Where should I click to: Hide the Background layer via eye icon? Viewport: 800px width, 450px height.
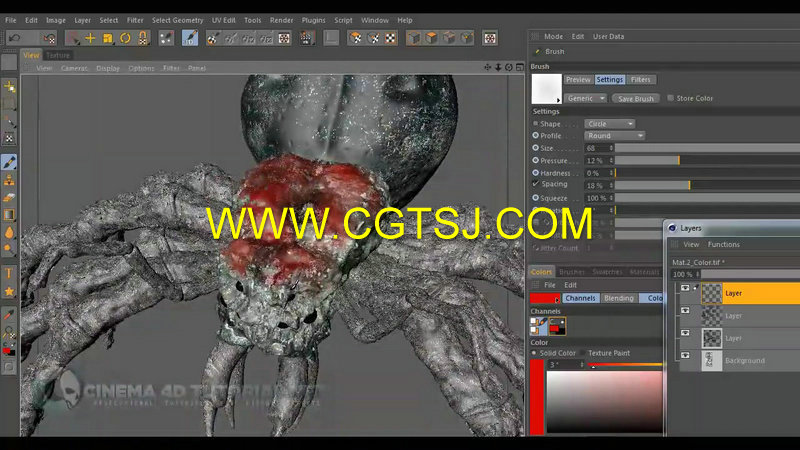tap(685, 356)
